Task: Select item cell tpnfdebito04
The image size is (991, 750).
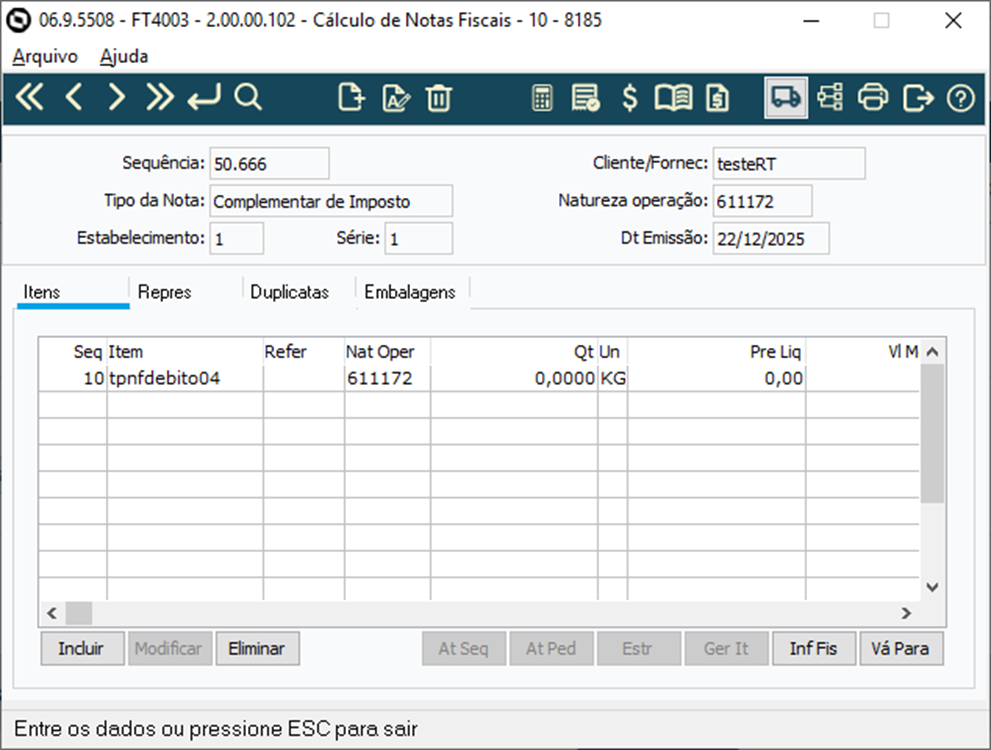Action: 185,378
